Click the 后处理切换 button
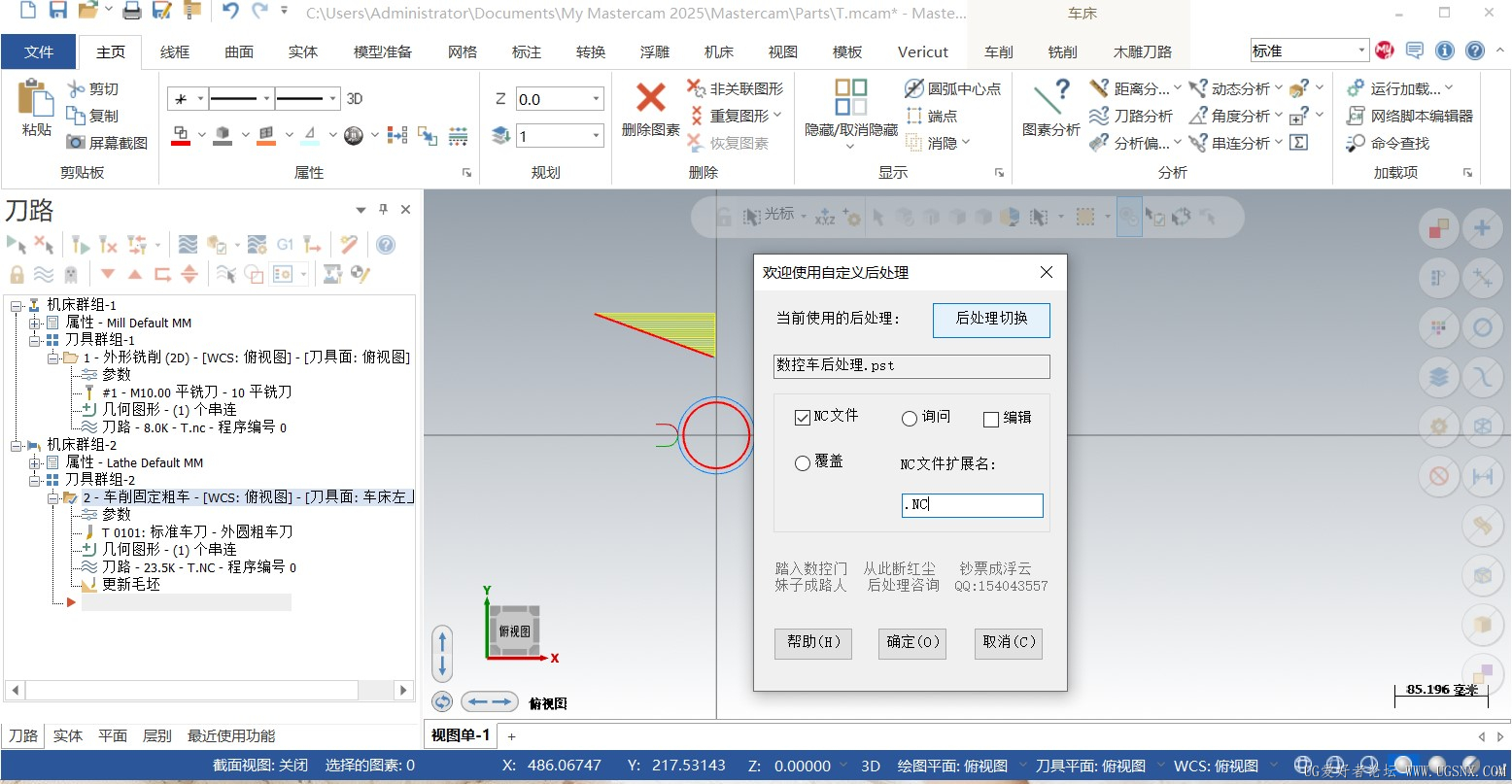This screenshot has width=1512, height=784. coord(991,319)
